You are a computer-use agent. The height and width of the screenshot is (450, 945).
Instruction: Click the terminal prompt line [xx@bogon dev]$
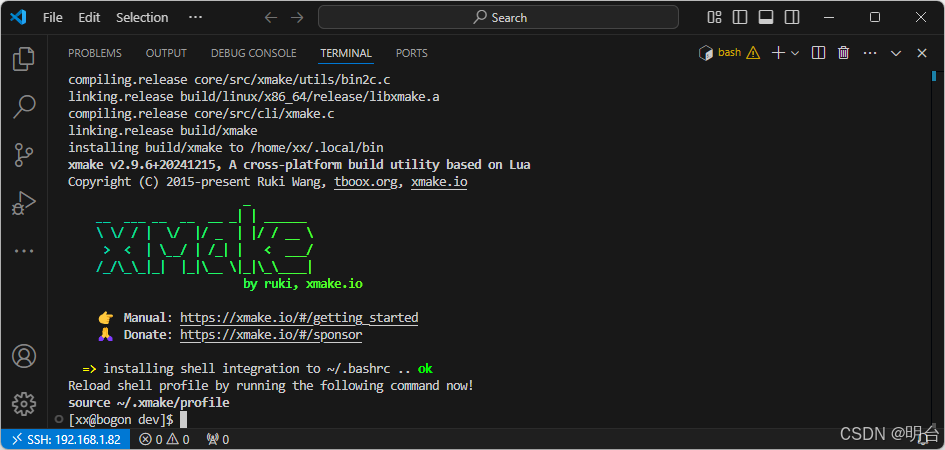click(x=121, y=419)
